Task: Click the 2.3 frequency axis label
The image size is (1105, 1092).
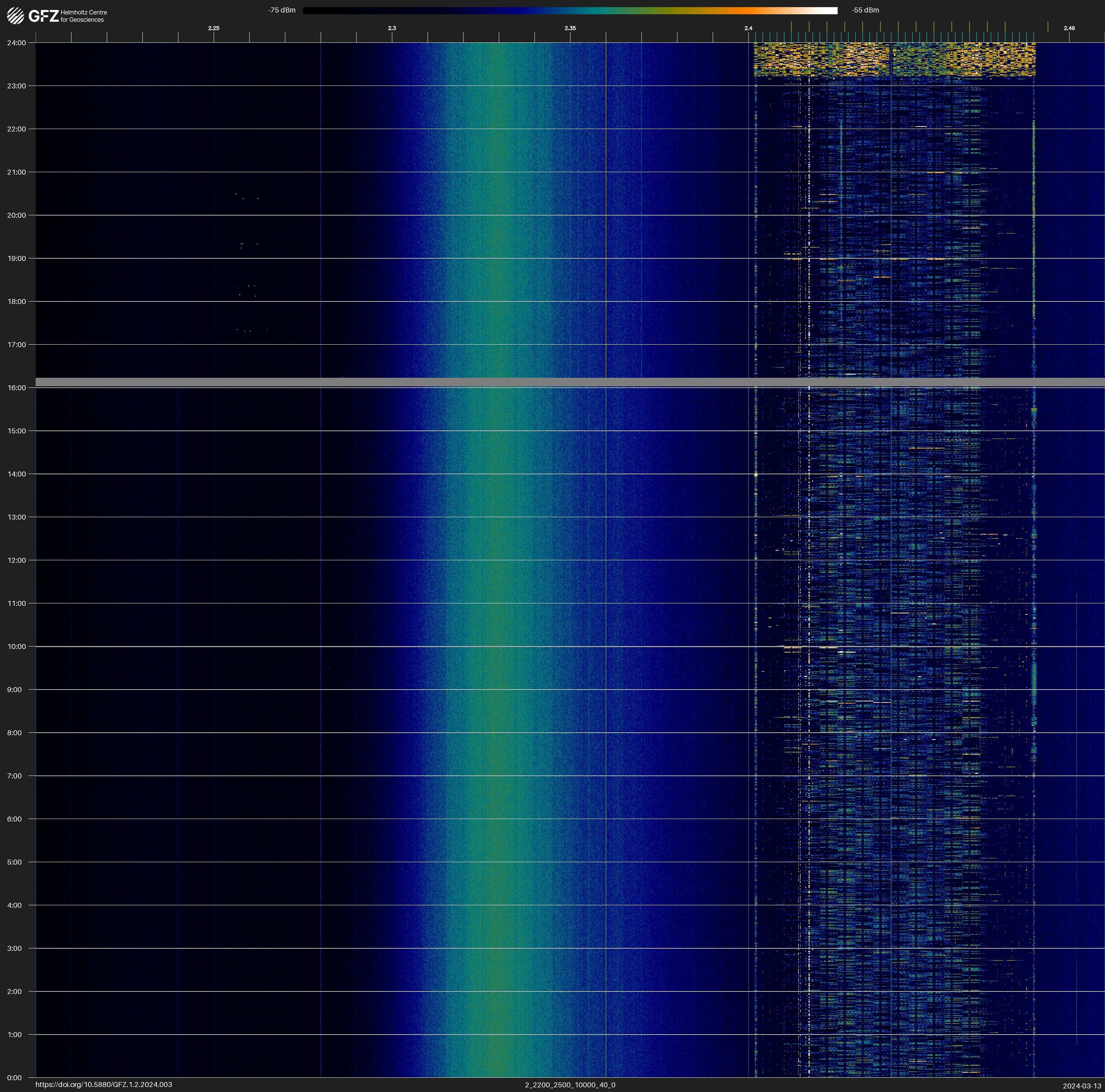Action: 392,28
